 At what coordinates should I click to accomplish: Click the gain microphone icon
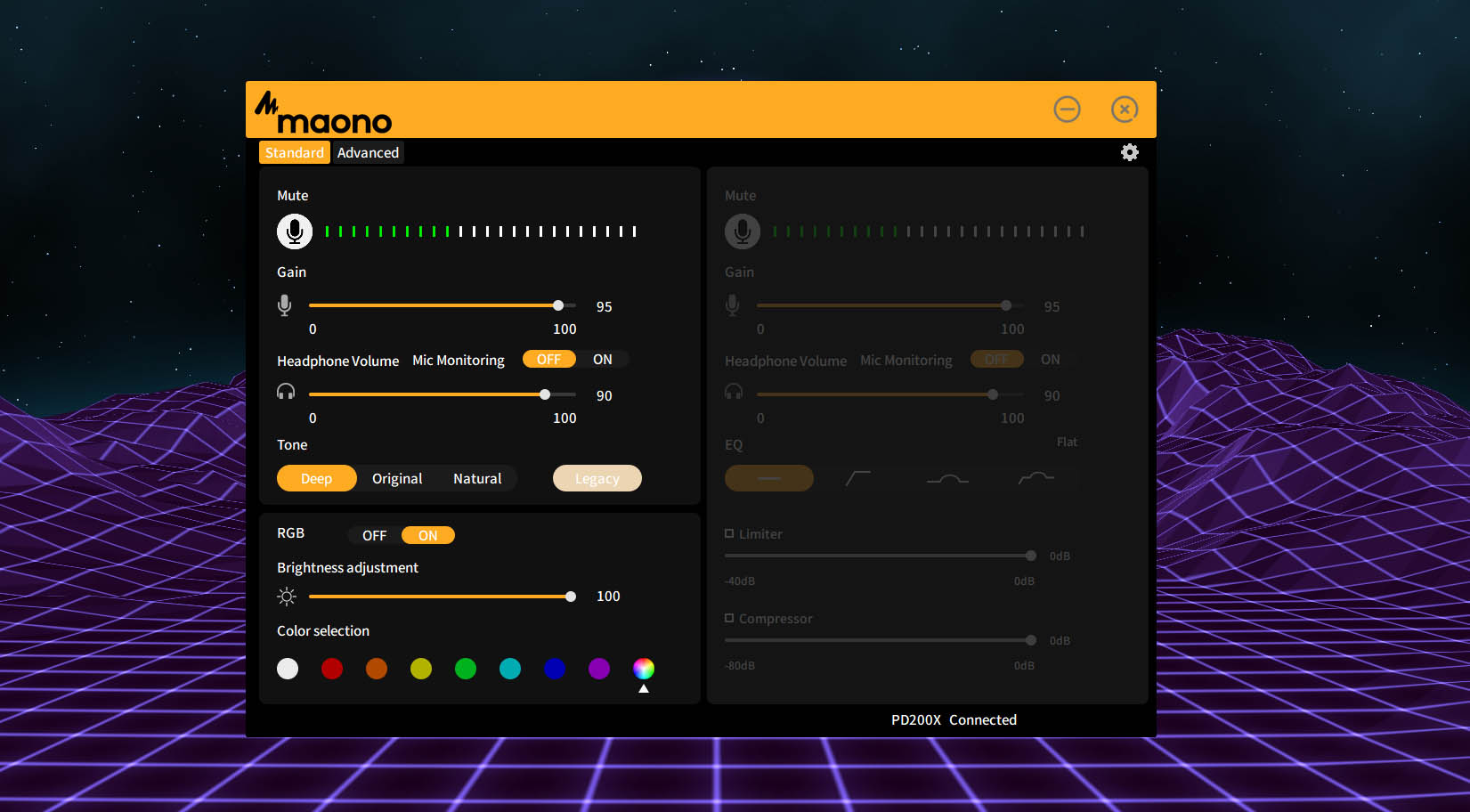coord(285,304)
